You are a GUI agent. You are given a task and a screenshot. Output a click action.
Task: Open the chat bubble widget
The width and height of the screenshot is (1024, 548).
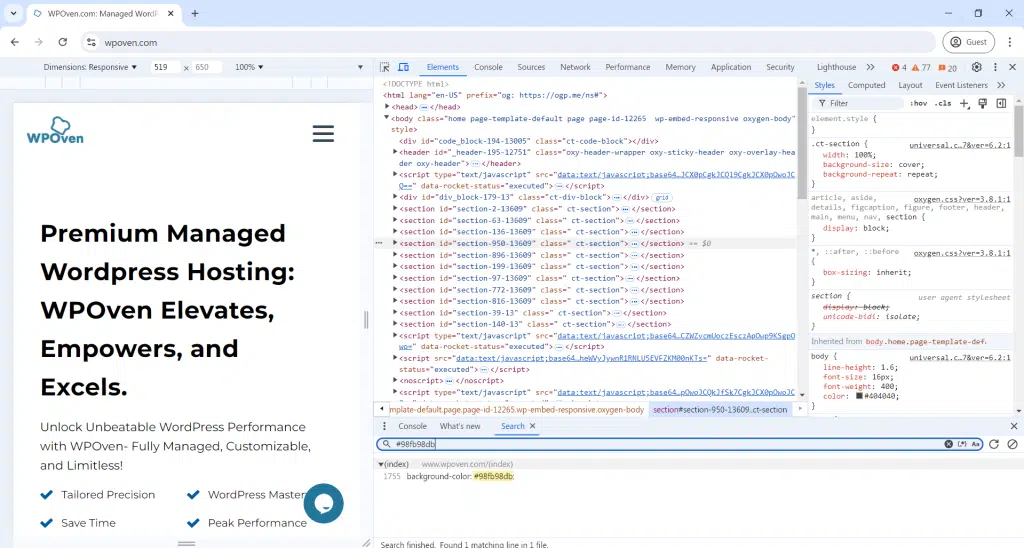(x=323, y=503)
